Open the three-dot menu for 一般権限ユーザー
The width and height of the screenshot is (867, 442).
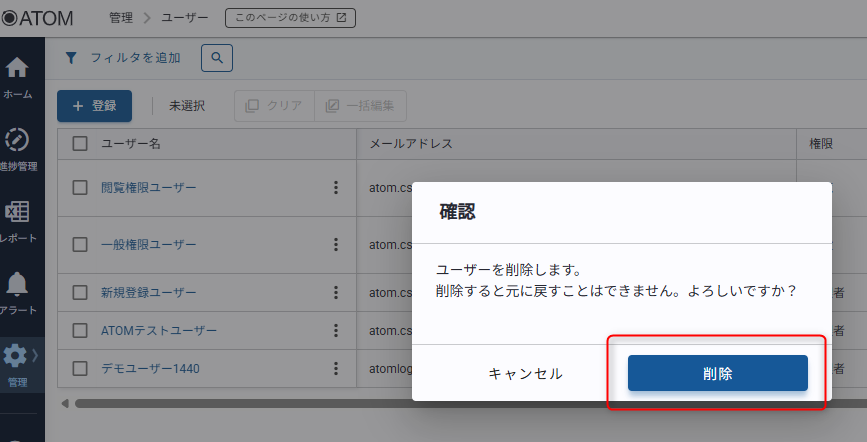pos(336,245)
